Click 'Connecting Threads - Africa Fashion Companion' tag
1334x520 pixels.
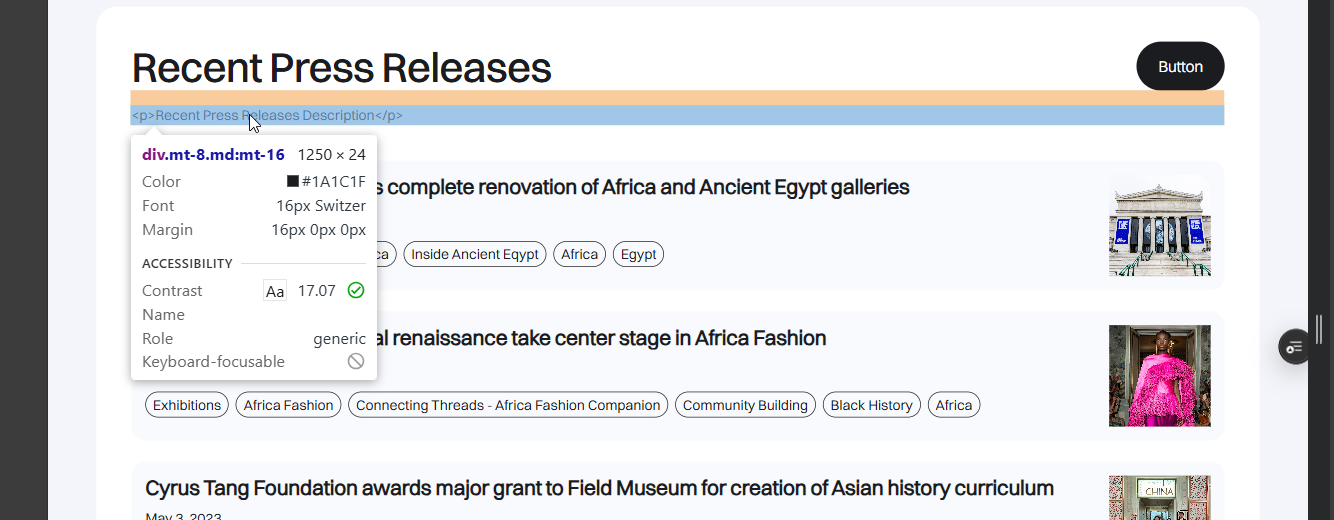[x=508, y=405]
